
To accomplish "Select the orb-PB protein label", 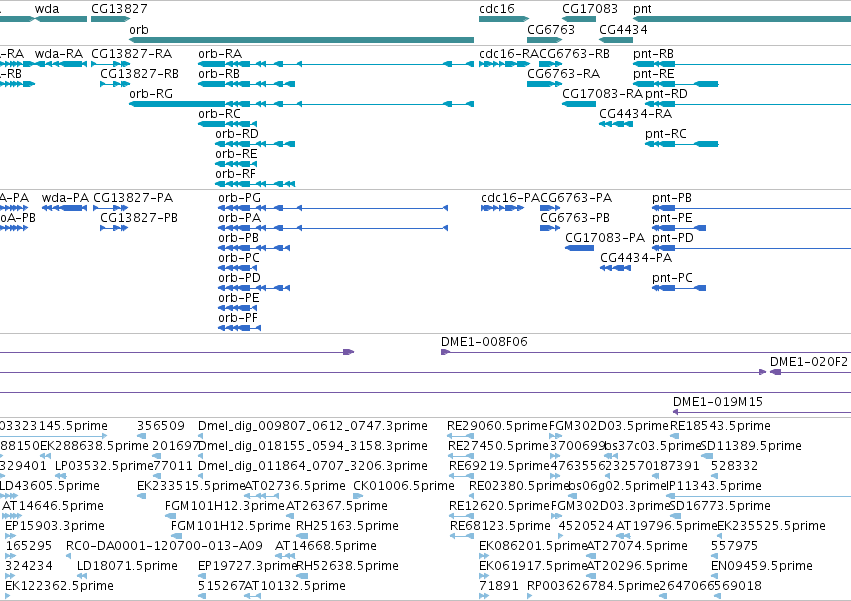I will [x=238, y=238].
